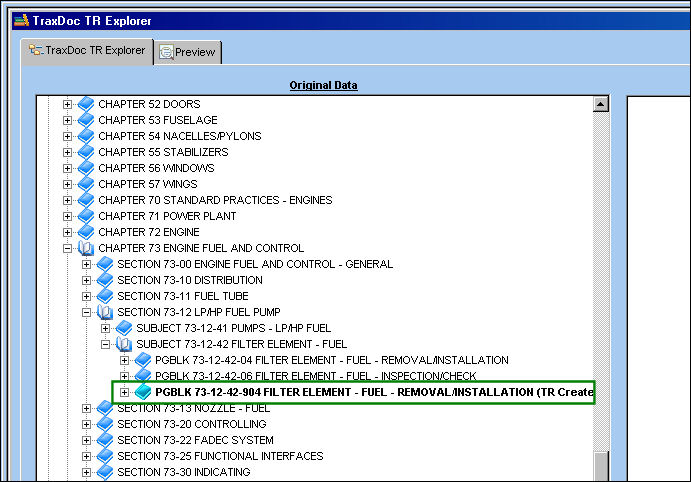Click the open book icon of SUBJECT 73-12-42

[x=124, y=344]
